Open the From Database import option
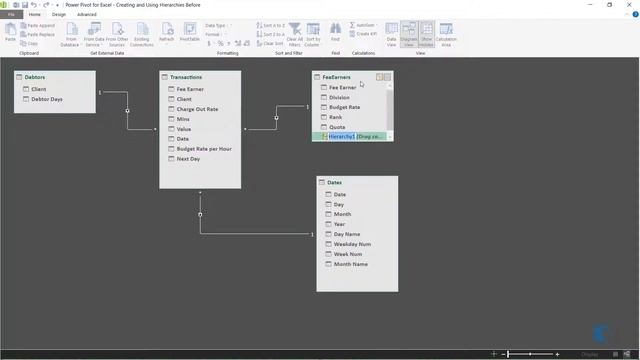This screenshot has height=360, width=640. pyautogui.click(x=70, y=34)
